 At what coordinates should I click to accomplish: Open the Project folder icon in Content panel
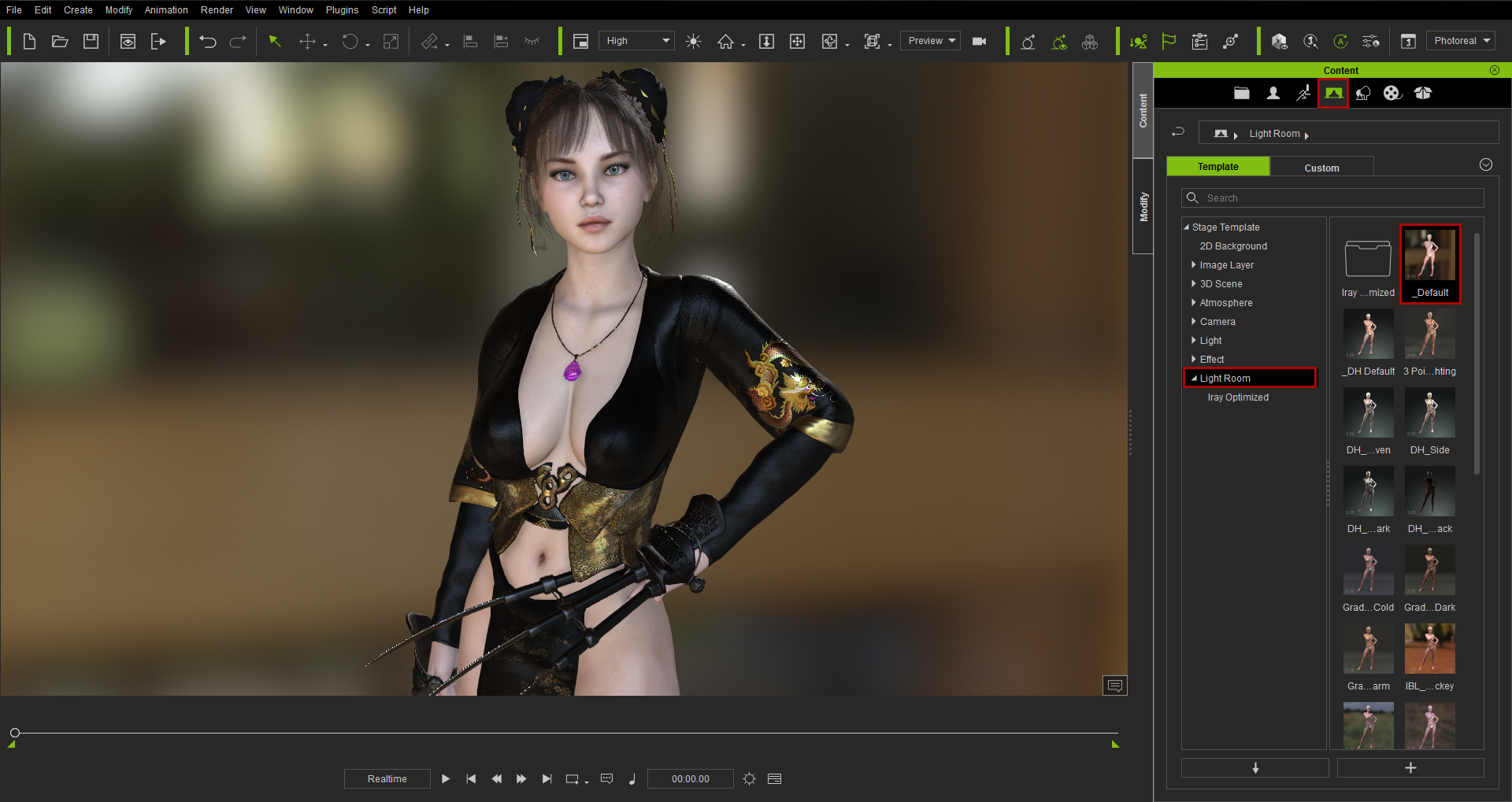click(x=1242, y=93)
